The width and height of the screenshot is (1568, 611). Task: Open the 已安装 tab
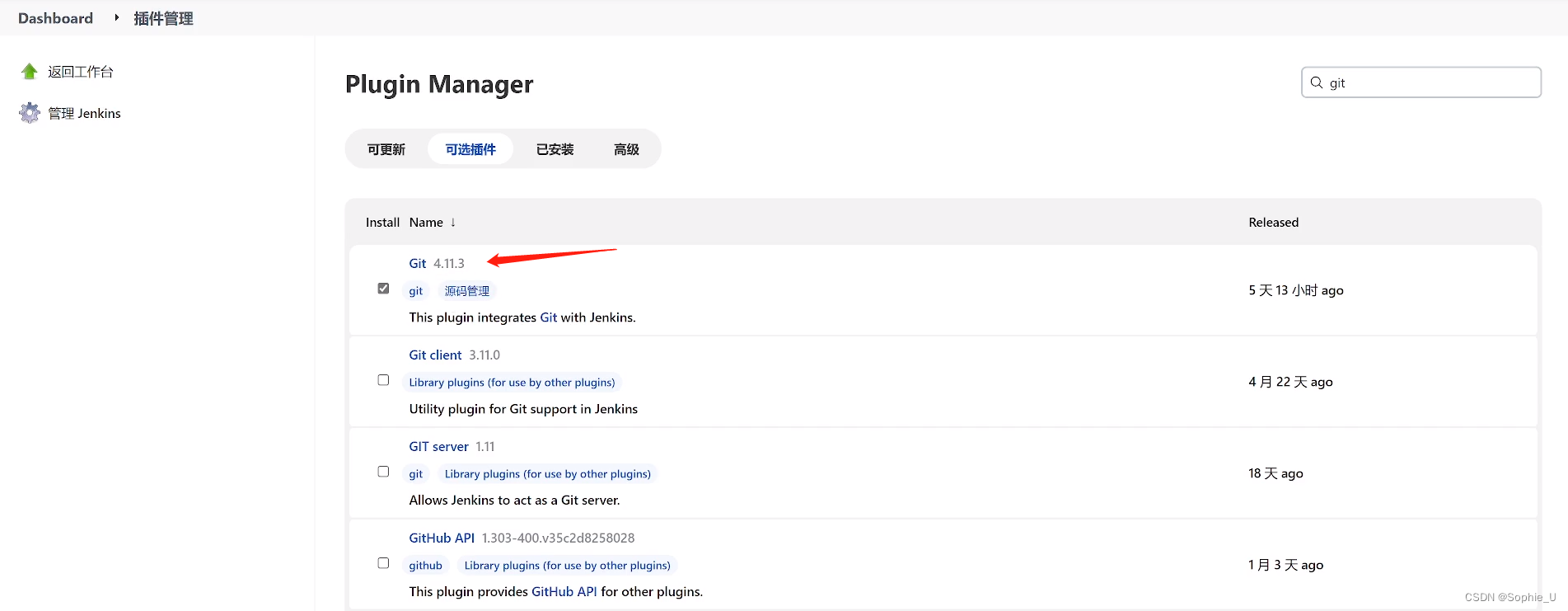[555, 149]
